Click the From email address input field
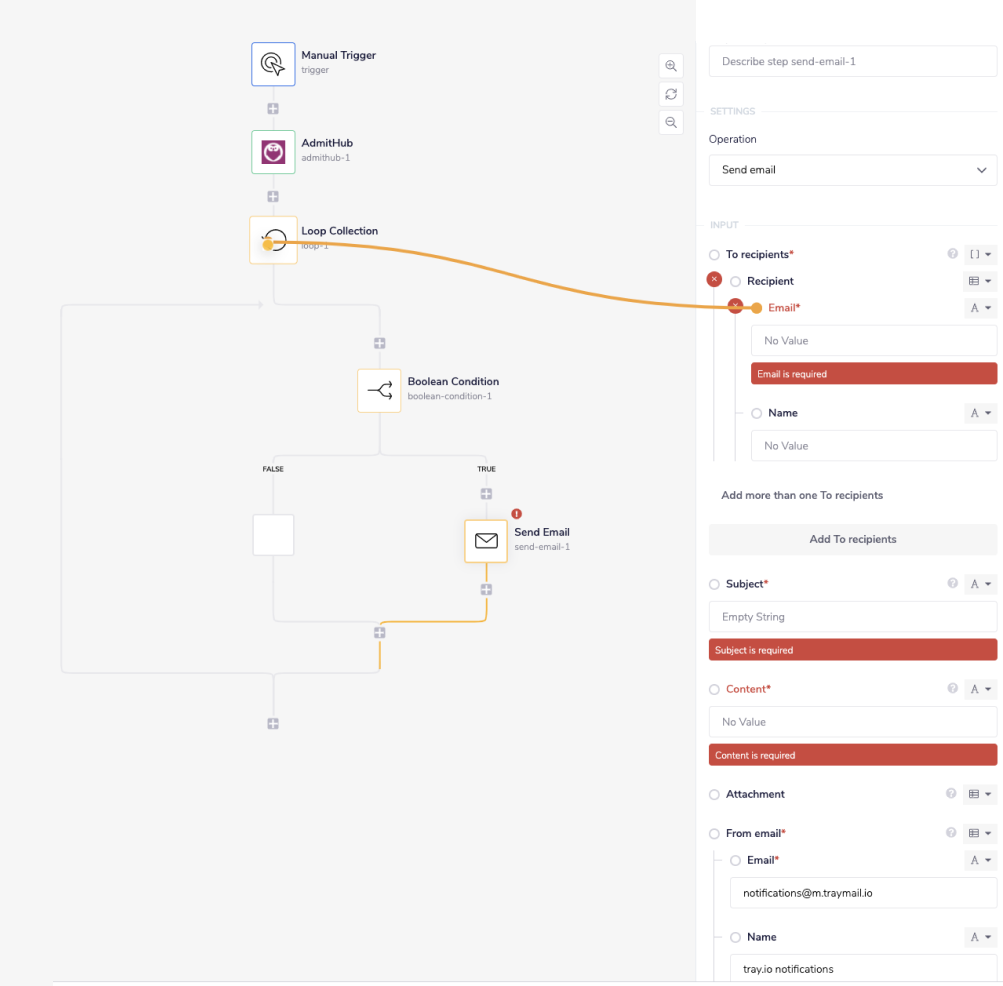The image size is (1003, 986). 862,892
